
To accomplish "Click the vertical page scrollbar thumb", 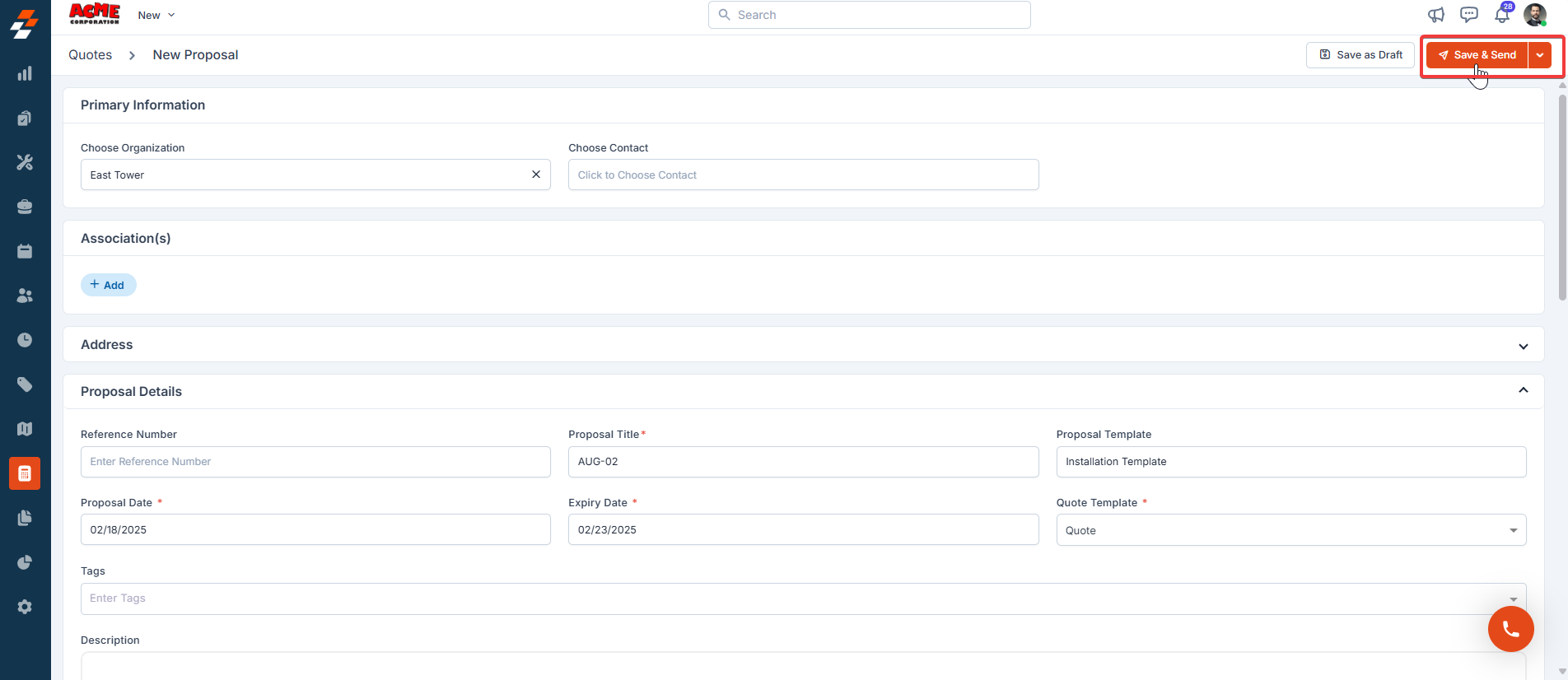I will [x=1562, y=198].
